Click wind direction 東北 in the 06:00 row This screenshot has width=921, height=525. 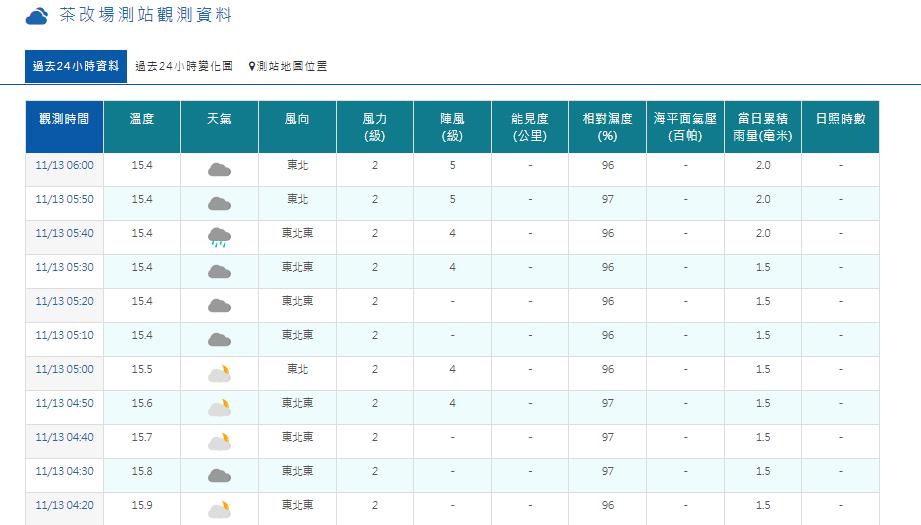coord(297,166)
